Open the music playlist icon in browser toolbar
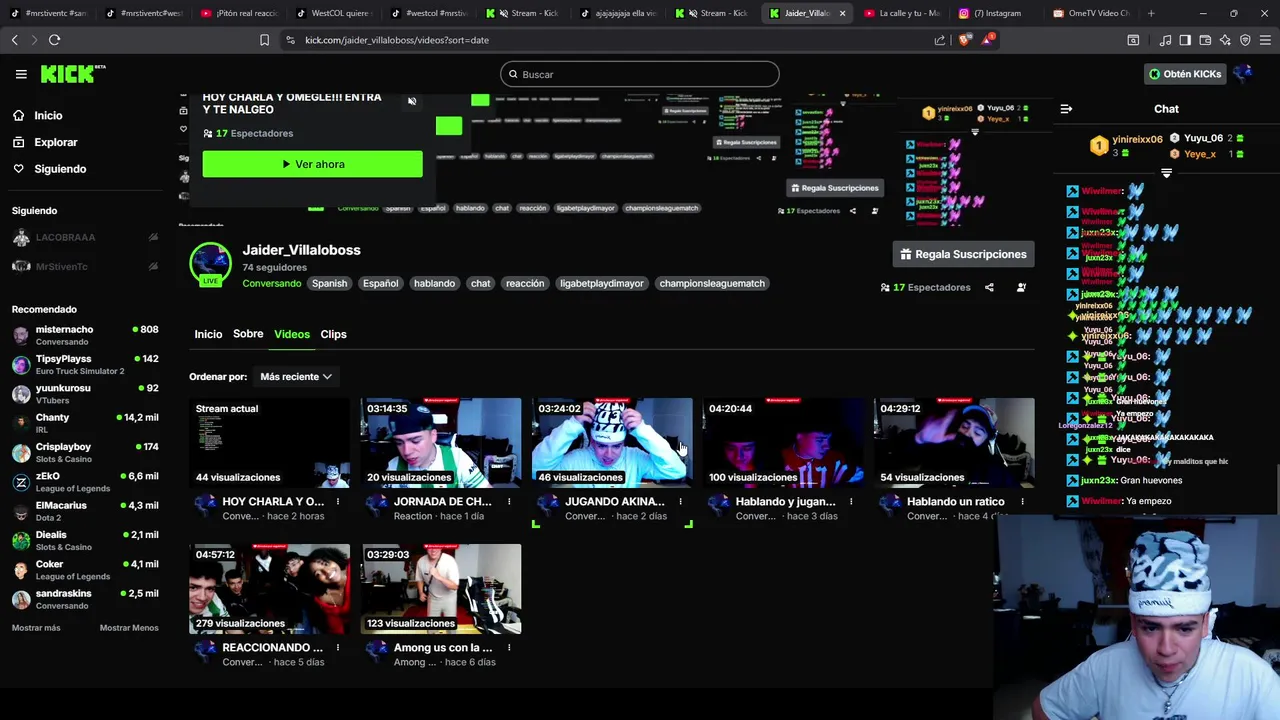 click(x=1165, y=40)
